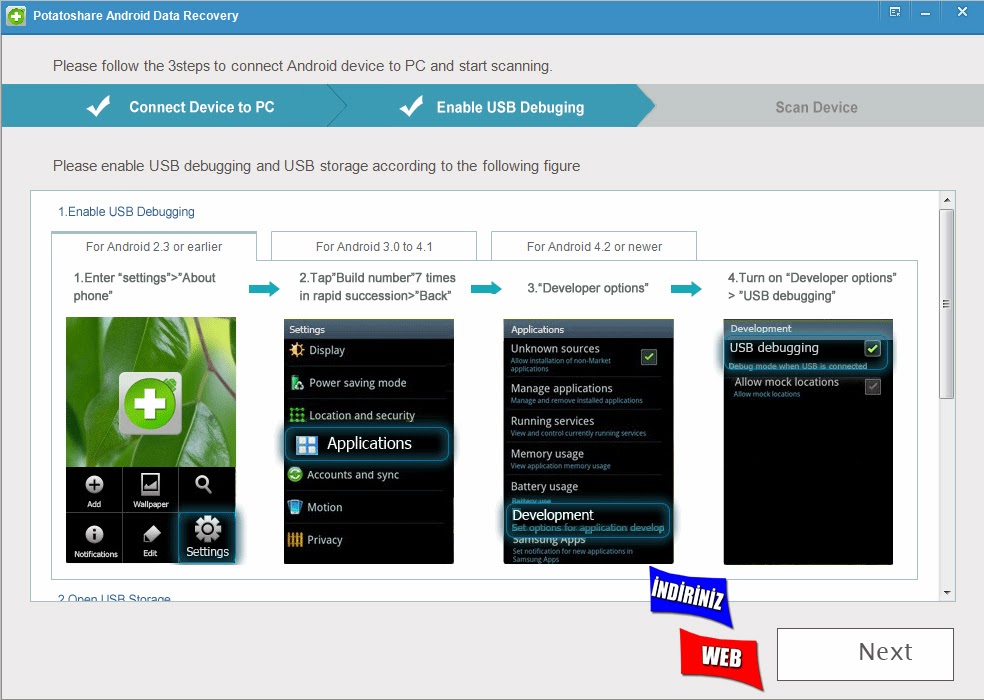Screen dimensions: 984x700
Task: Click Battery usage text
Action: tap(544, 486)
